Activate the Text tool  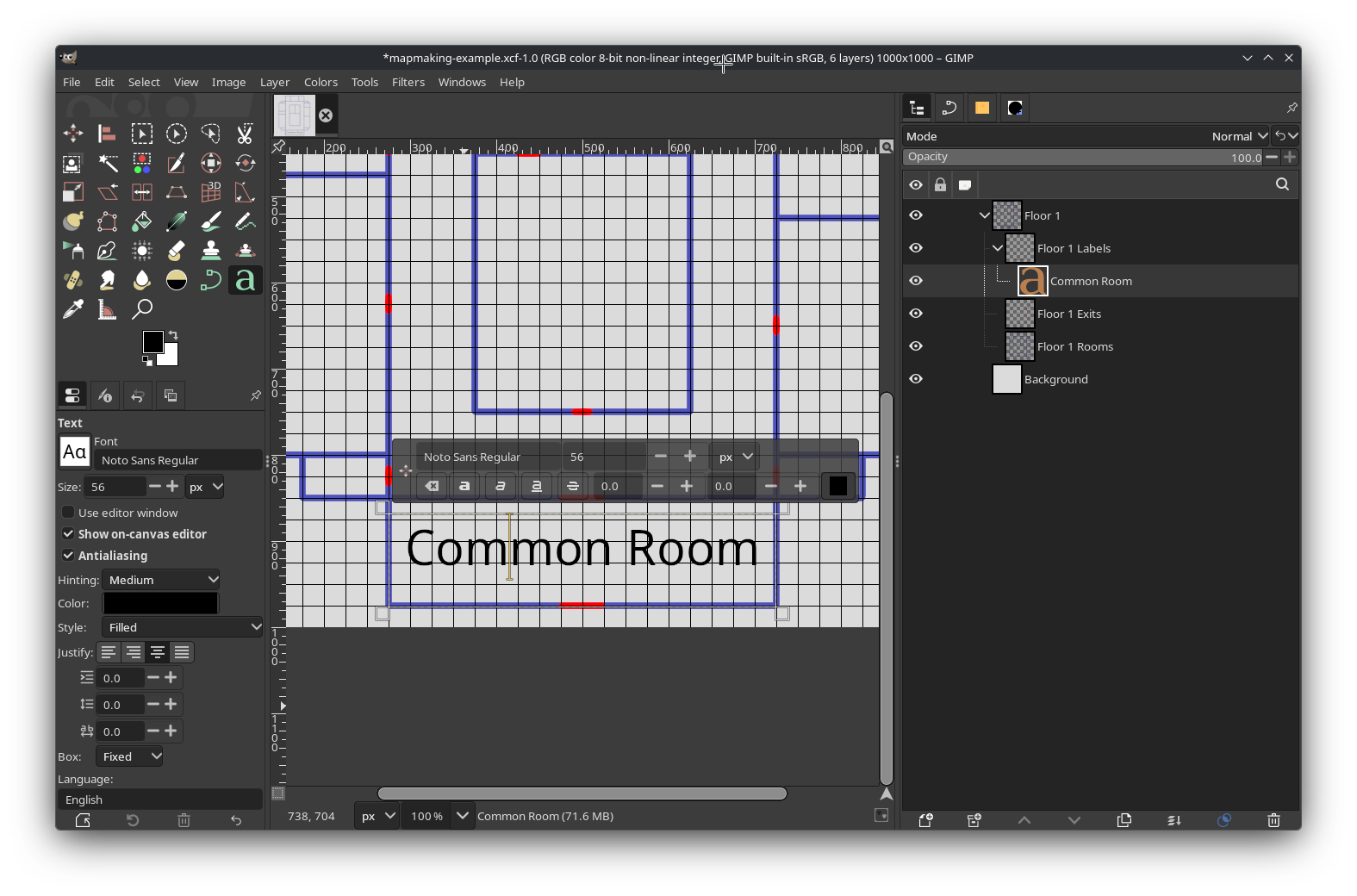246,280
